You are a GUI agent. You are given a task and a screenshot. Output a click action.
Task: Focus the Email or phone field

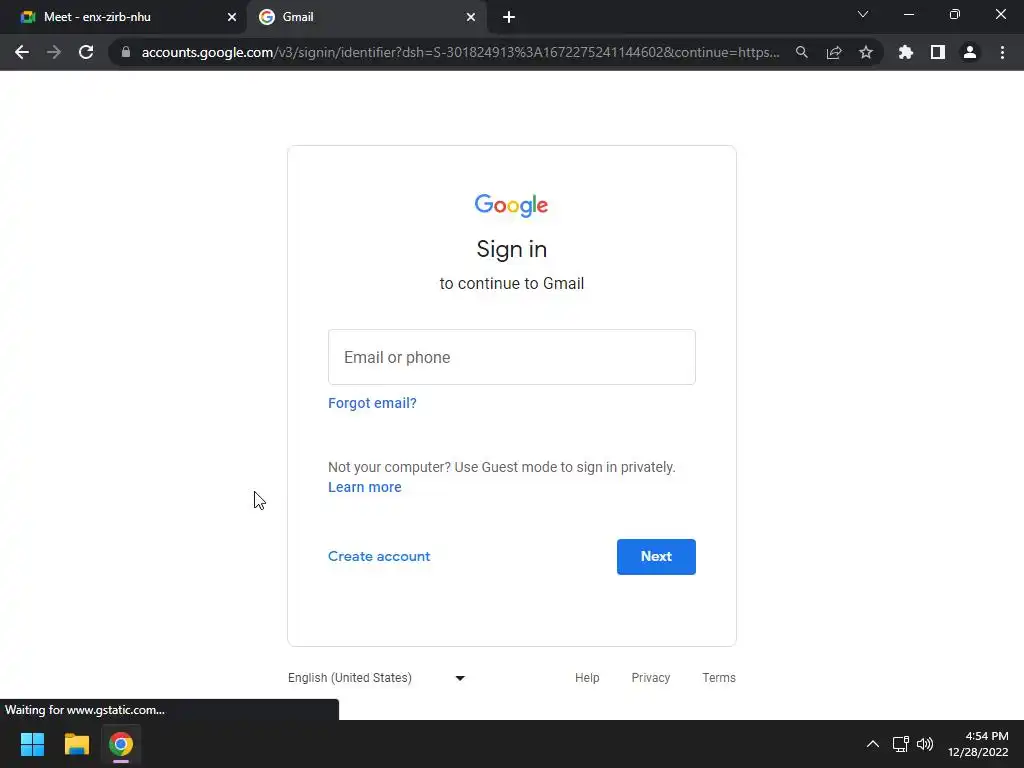click(511, 357)
